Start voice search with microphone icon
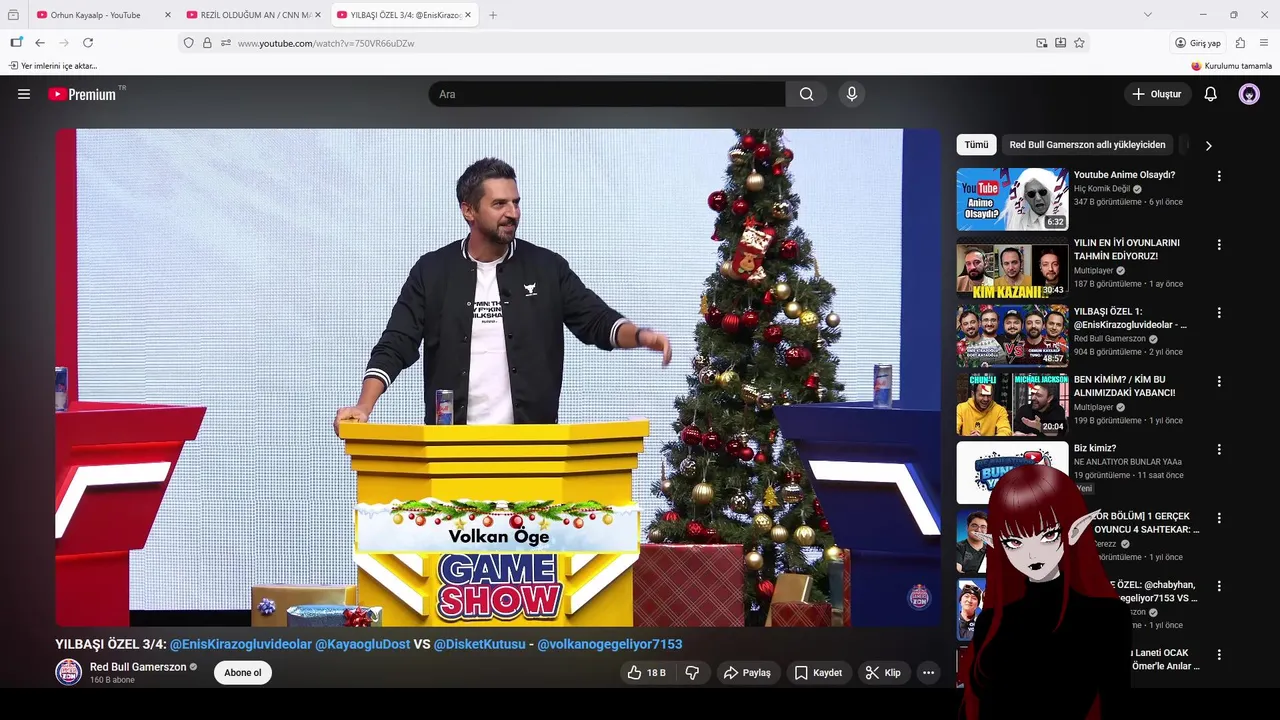 tap(852, 94)
